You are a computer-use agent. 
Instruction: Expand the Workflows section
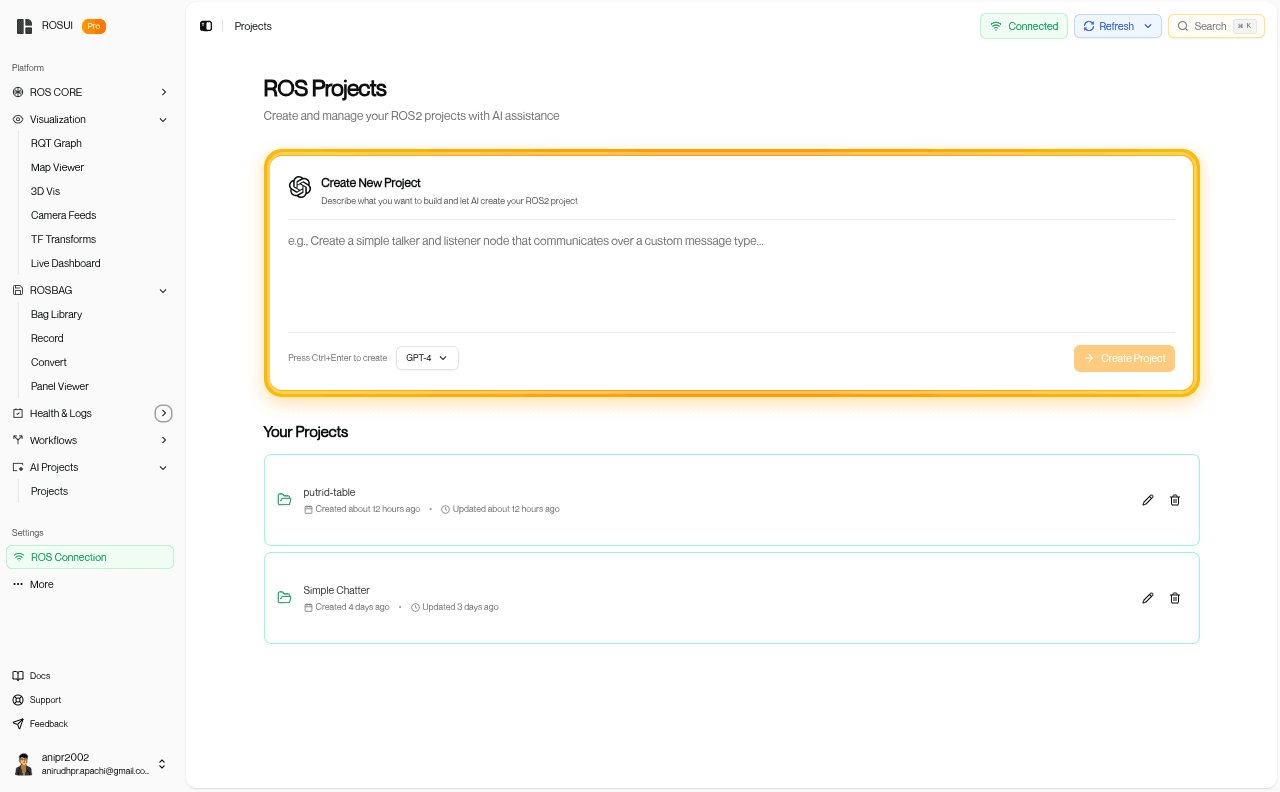pyautogui.click(x=163, y=440)
